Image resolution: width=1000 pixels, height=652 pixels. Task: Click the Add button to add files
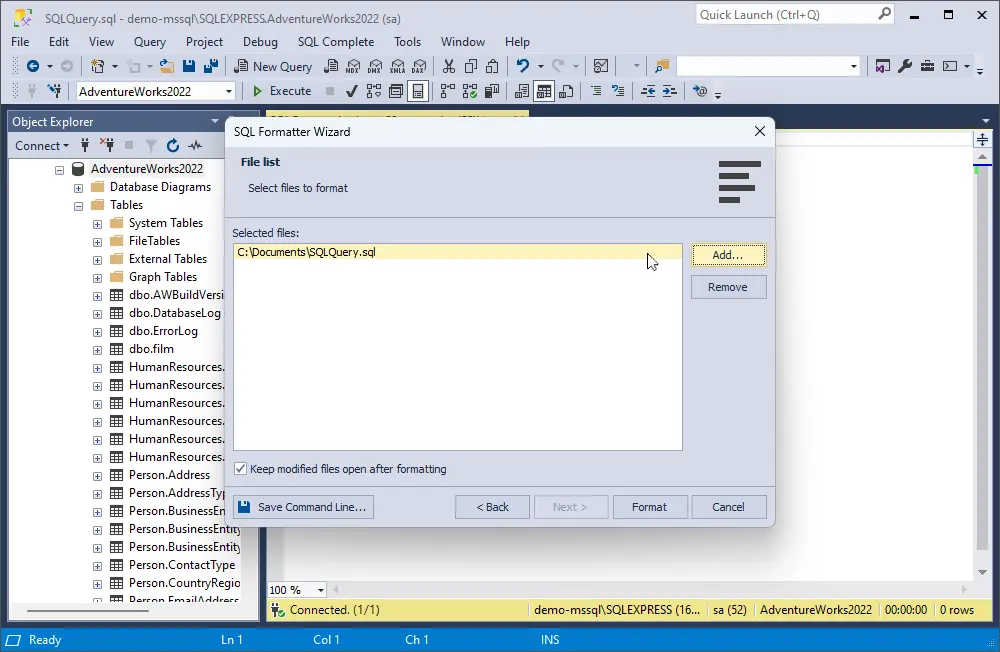coord(728,255)
